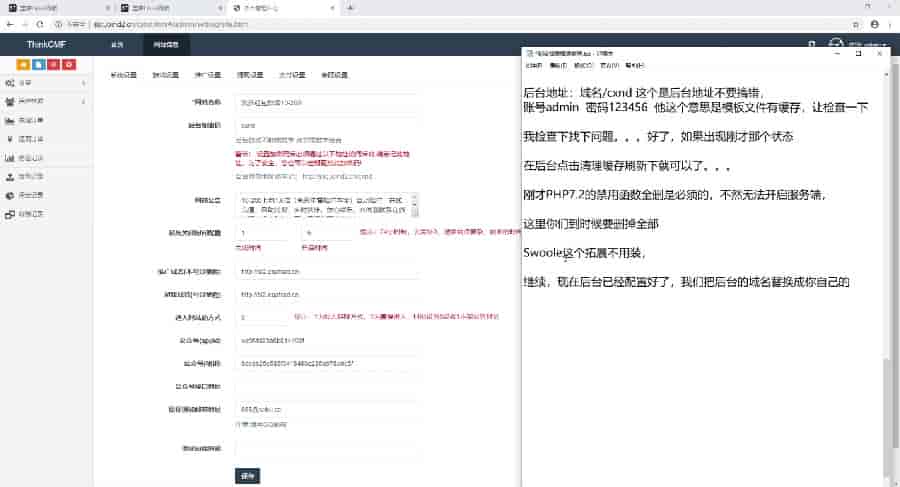Open the sidebar item with cubes icon
This screenshot has width=900, height=487.
[x=45, y=101]
